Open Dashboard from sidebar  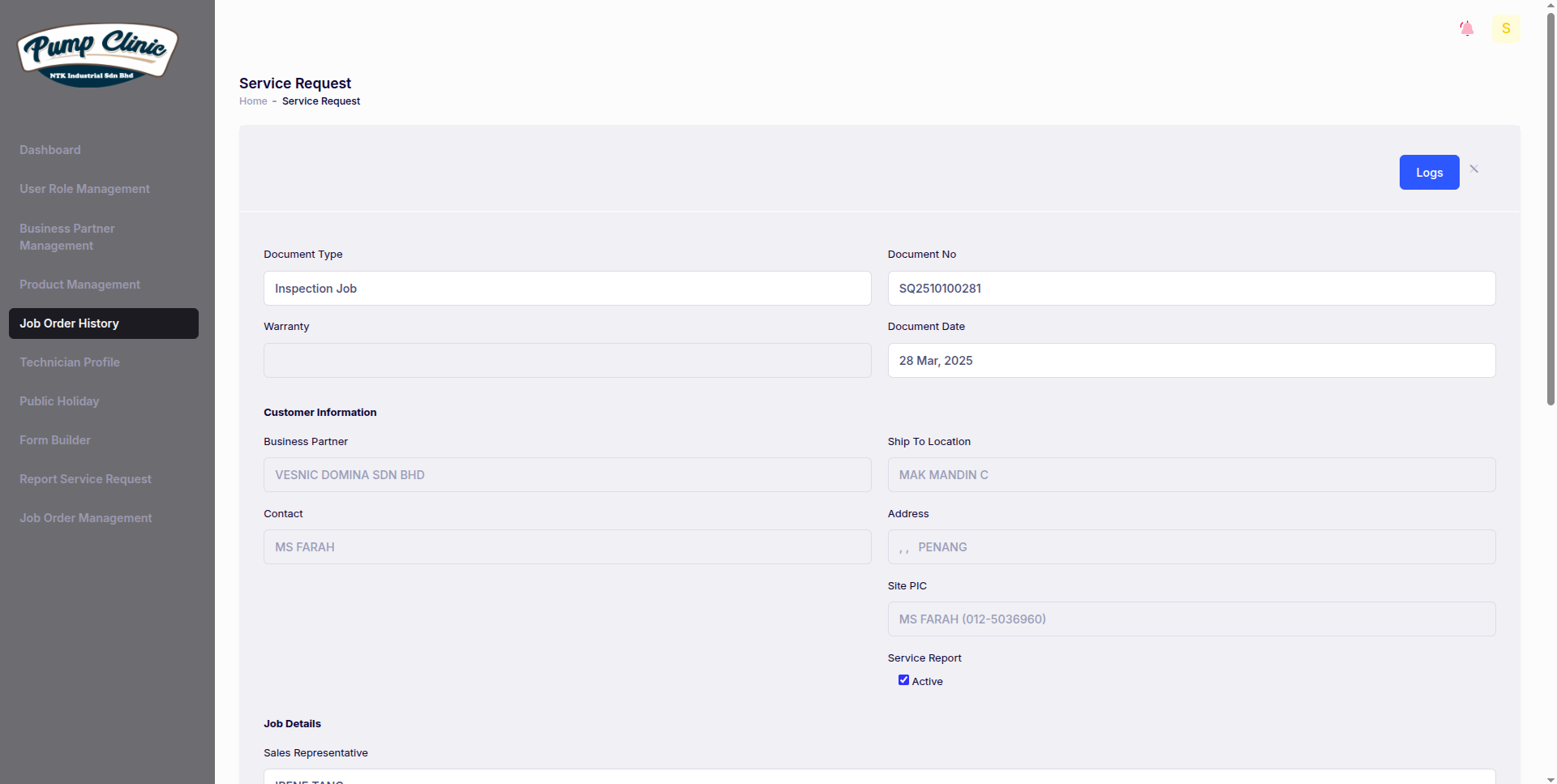pyautogui.click(x=50, y=150)
